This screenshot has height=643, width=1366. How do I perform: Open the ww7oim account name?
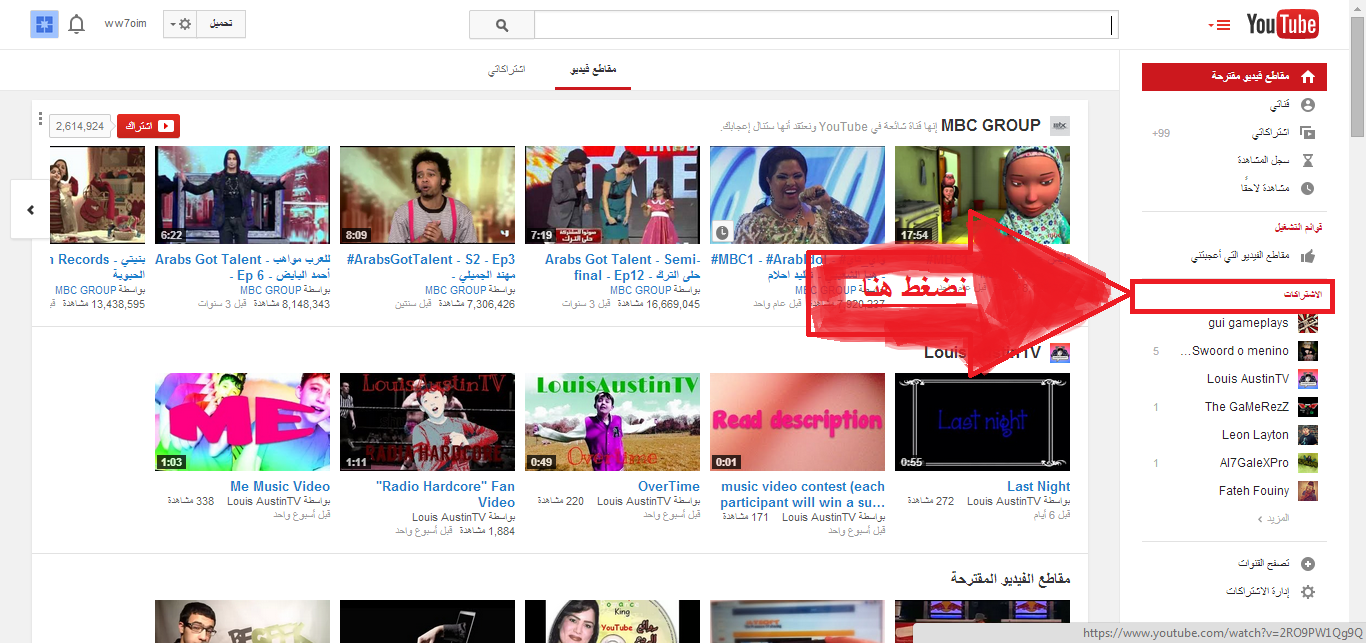[x=125, y=24]
